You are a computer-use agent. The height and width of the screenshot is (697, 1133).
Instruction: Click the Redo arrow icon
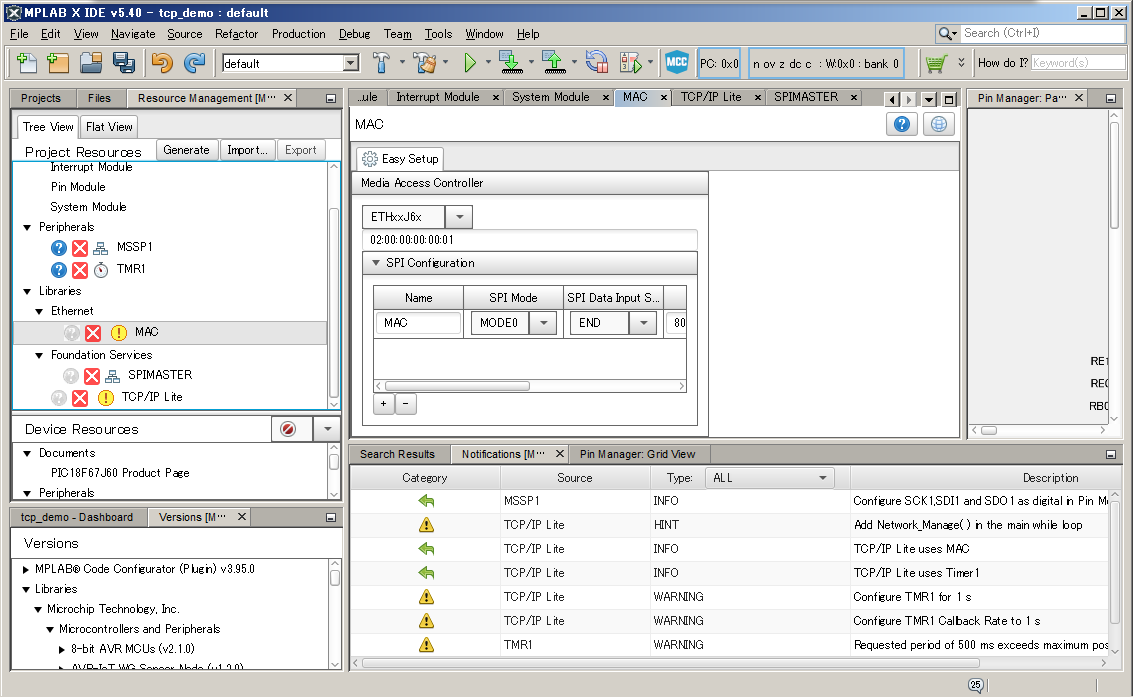coord(194,64)
